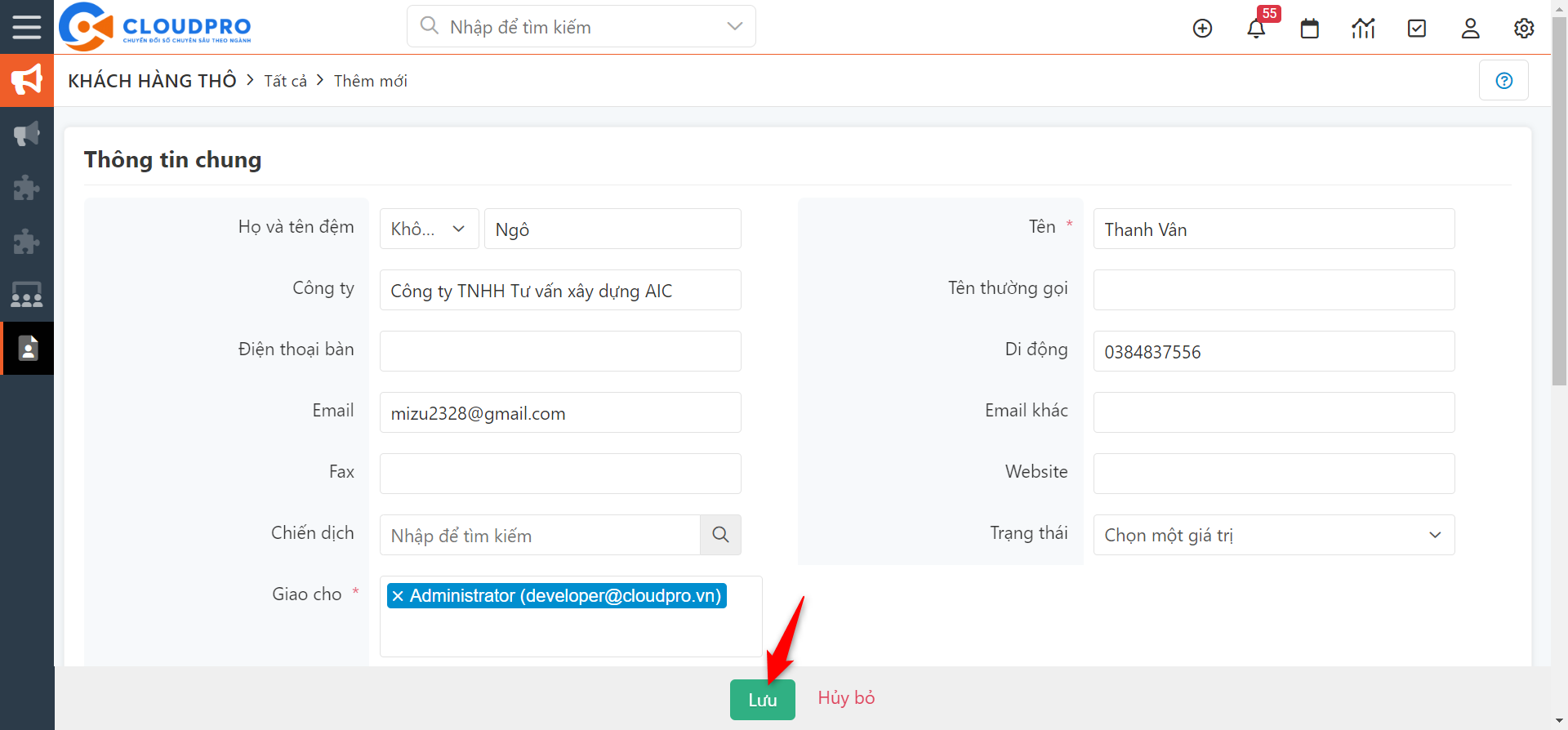Open notifications bell with 55 badge
Viewport: 1568px width, 730px height.
(x=1256, y=29)
